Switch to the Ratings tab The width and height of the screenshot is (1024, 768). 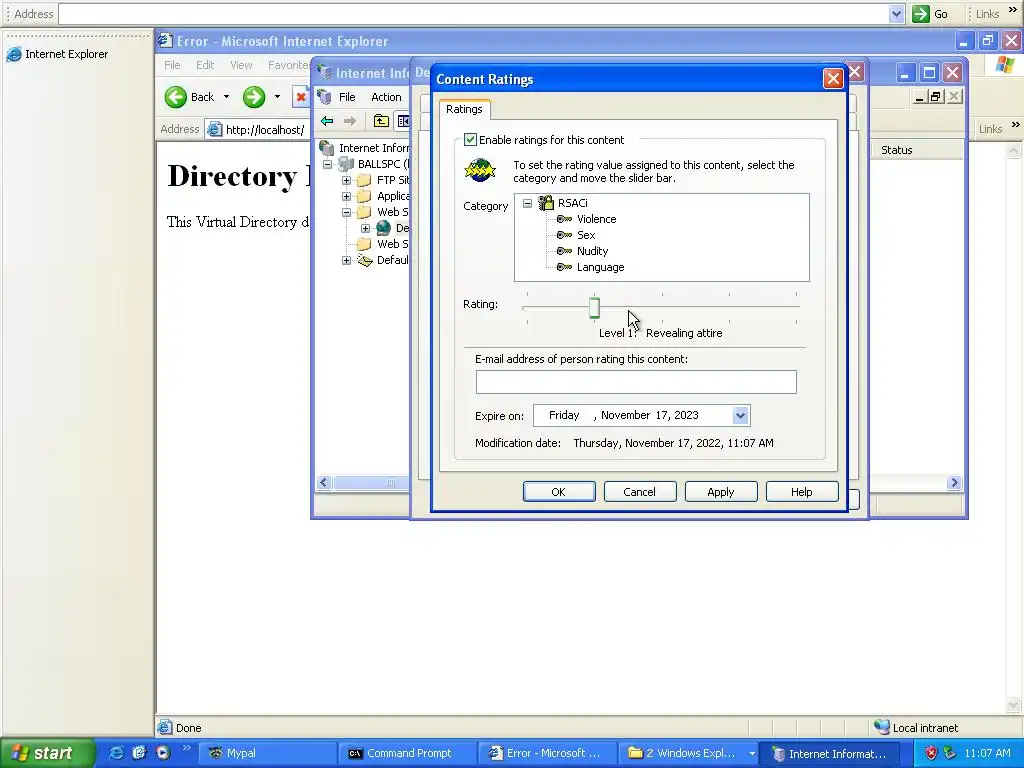[464, 109]
